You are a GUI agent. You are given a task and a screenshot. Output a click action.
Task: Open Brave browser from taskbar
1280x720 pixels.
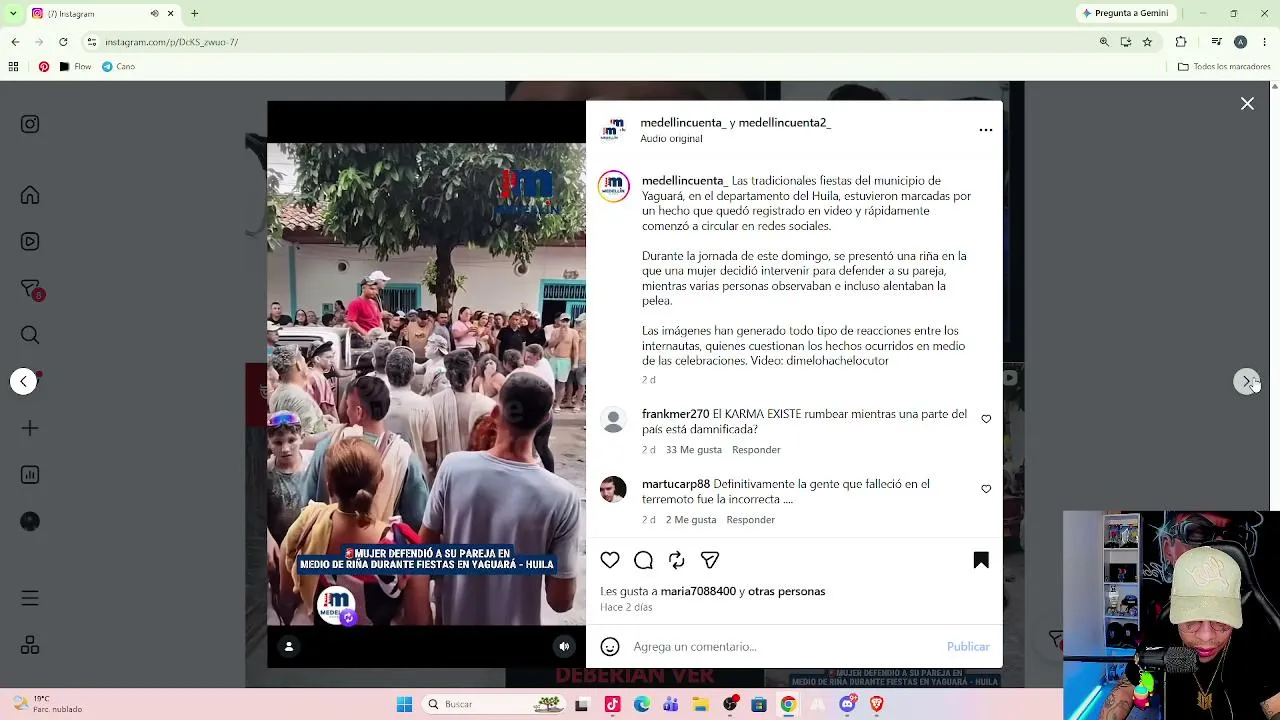[x=877, y=705]
